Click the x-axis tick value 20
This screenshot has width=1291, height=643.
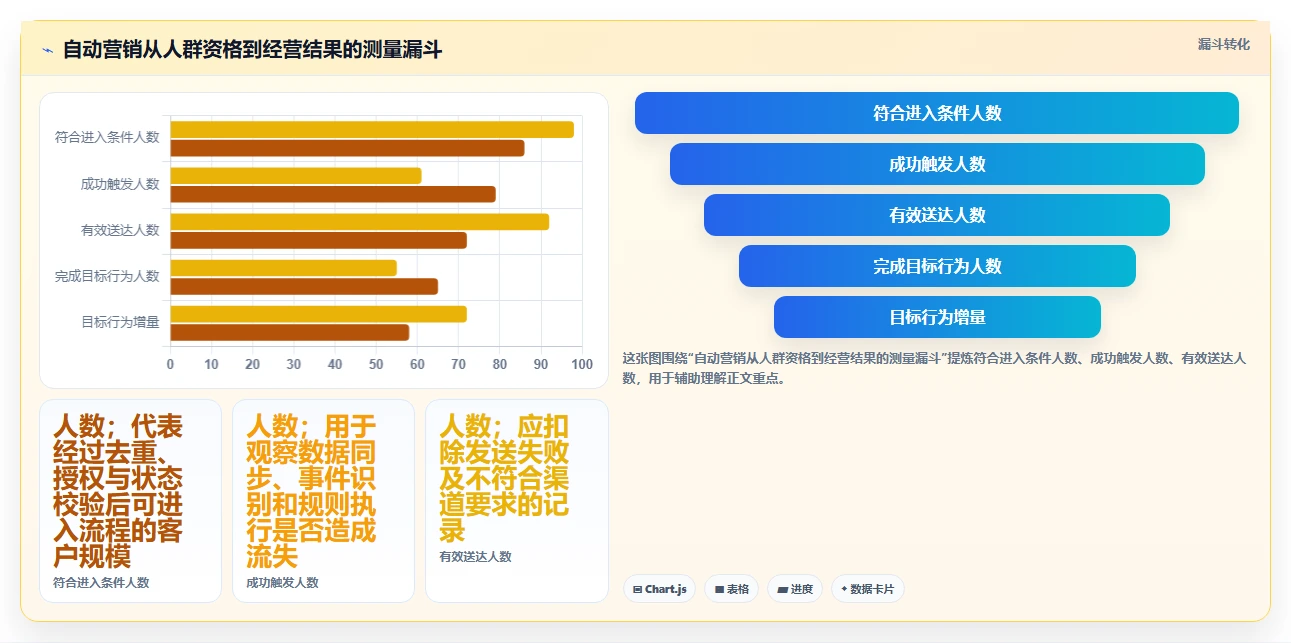pos(252,364)
